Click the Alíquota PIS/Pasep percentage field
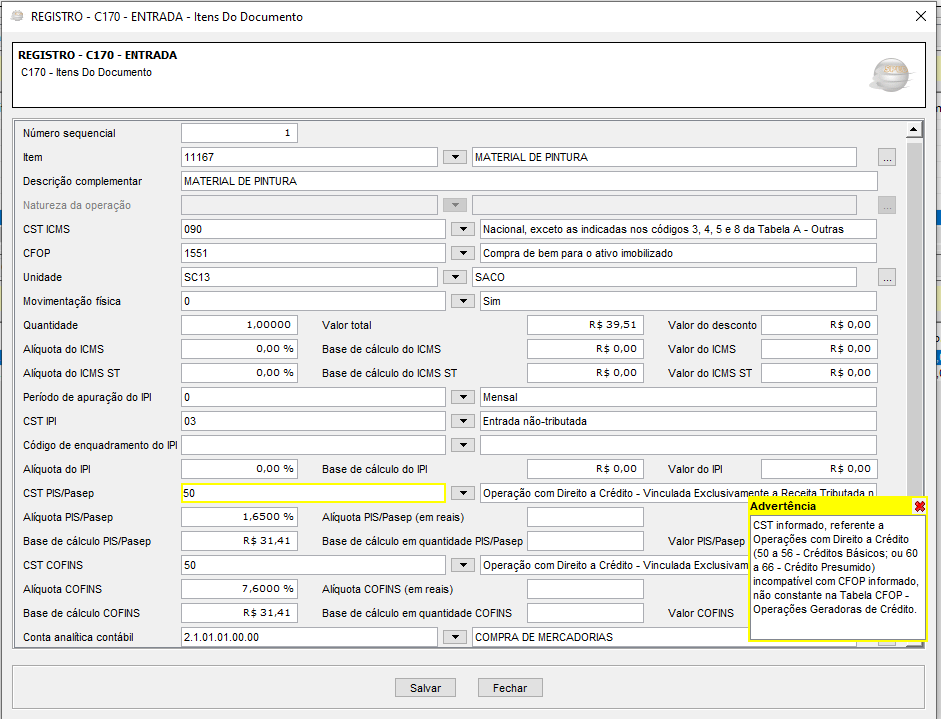The height and width of the screenshot is (719, 941). [x=239, y=517]
